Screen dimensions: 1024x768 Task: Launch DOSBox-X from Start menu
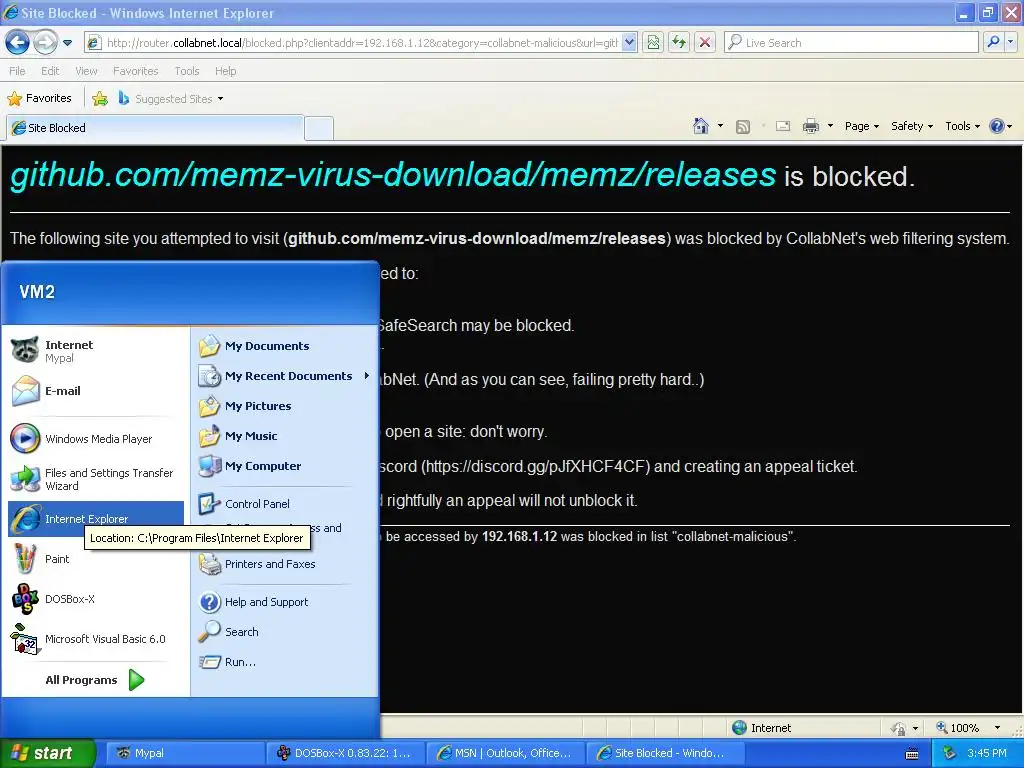click(96, 599)
